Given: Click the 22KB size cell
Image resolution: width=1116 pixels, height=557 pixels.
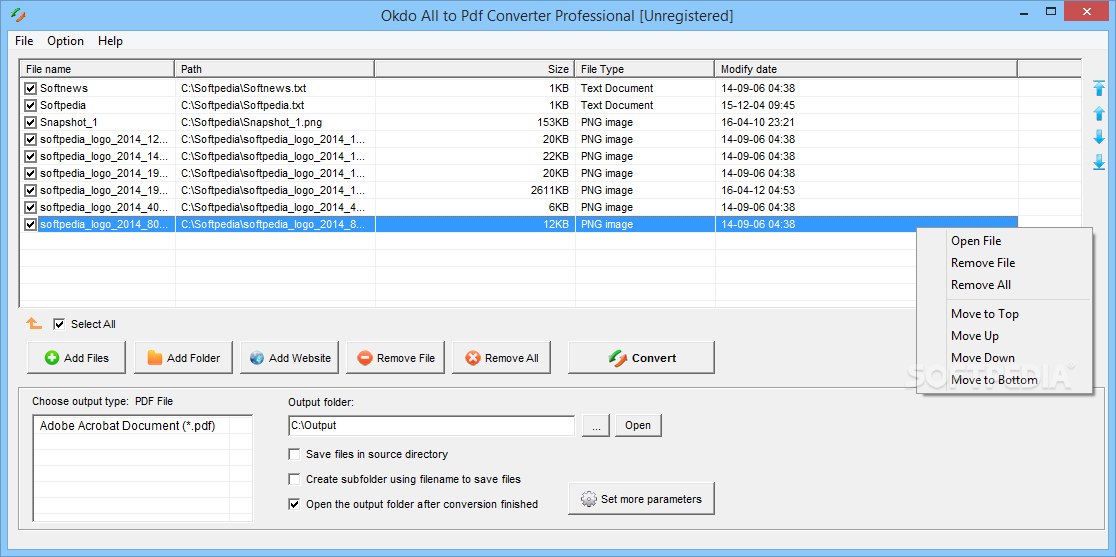Looking at the screenshot, I should pos(556,157).
